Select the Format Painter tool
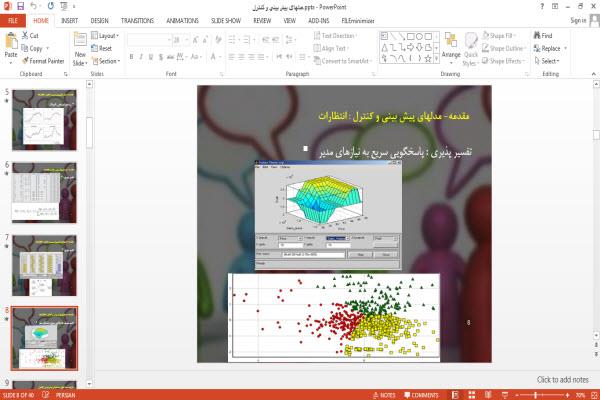Viewport: 600px width, 400px height. pos(43,61)
